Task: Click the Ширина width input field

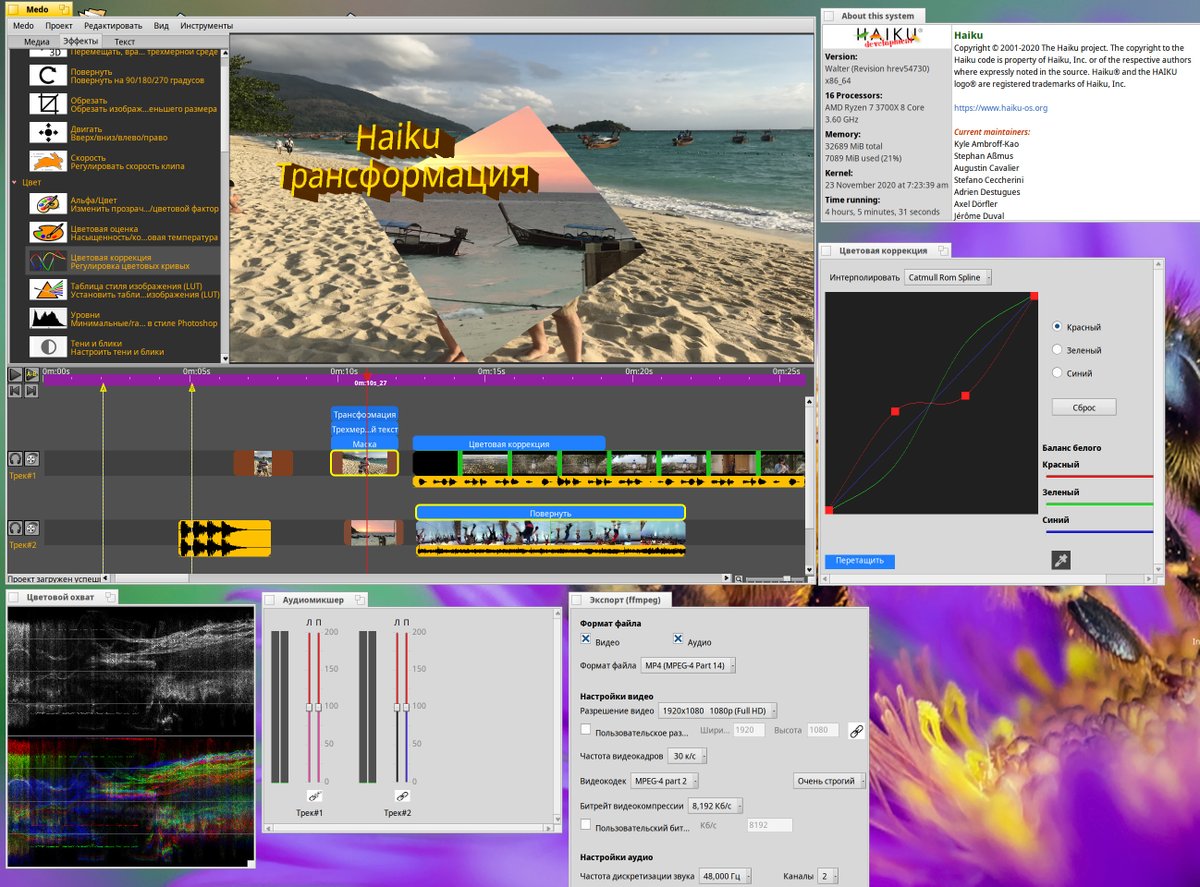Action: click(x=749, y=731)
